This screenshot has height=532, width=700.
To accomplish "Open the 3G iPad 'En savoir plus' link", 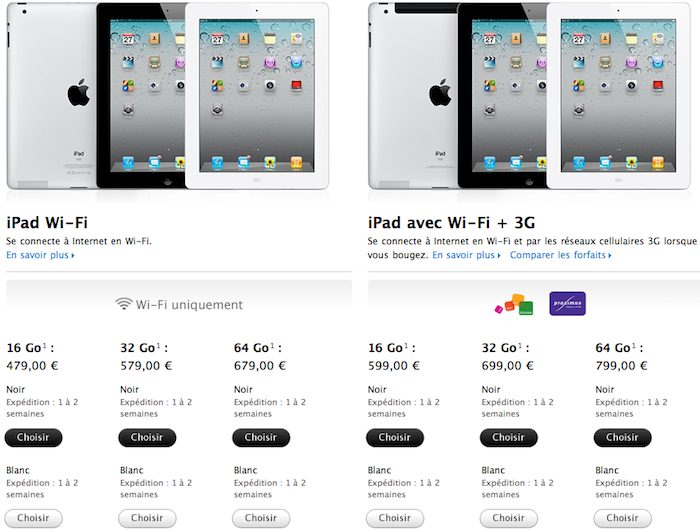I will pos(467,255).
